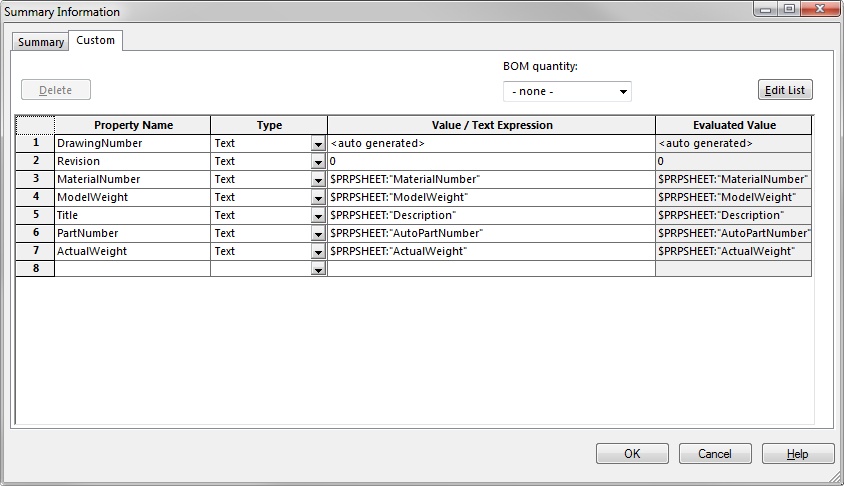844x486 pixels.
Task: Click the MaterialNumber property name cell
Action: tap(132, 179)
